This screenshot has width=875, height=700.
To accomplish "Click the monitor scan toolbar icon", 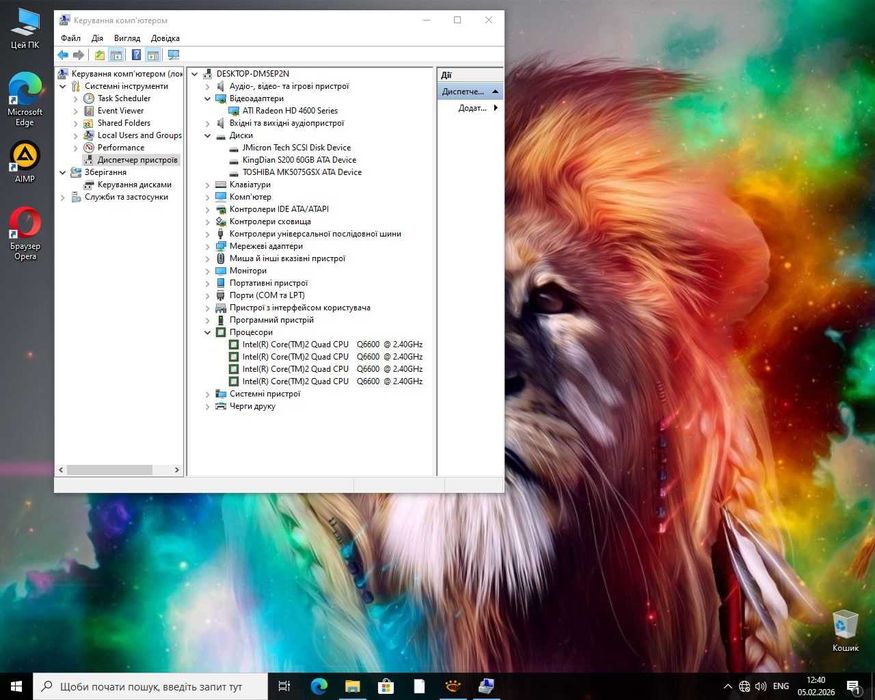I will tap(174, 55).
